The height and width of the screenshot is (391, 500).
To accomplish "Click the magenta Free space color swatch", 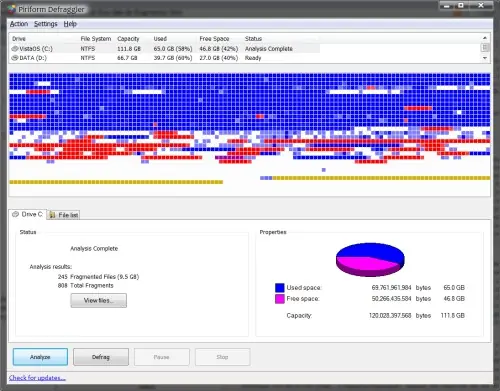I will tap(280, 299).
